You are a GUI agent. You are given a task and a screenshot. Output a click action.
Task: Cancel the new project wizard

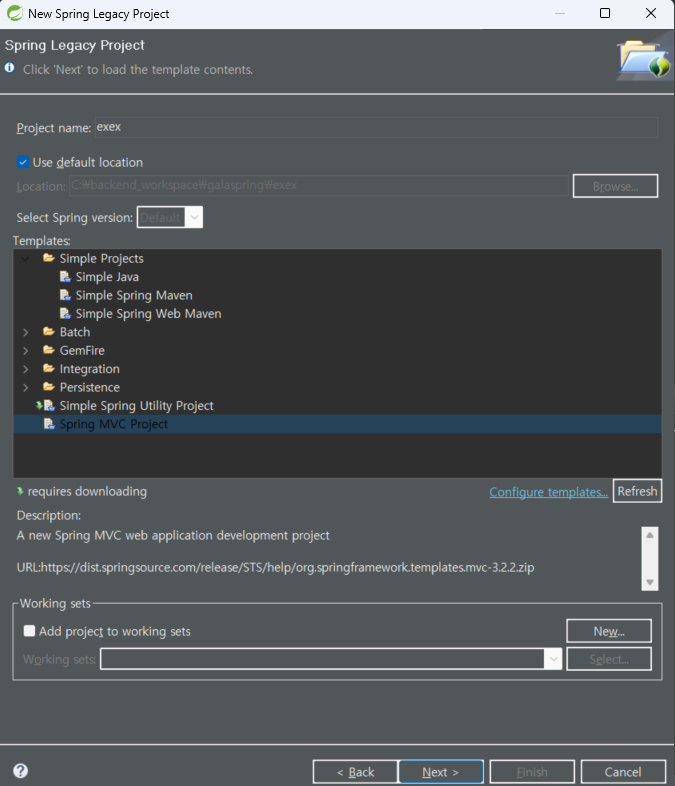click(623, 771)
